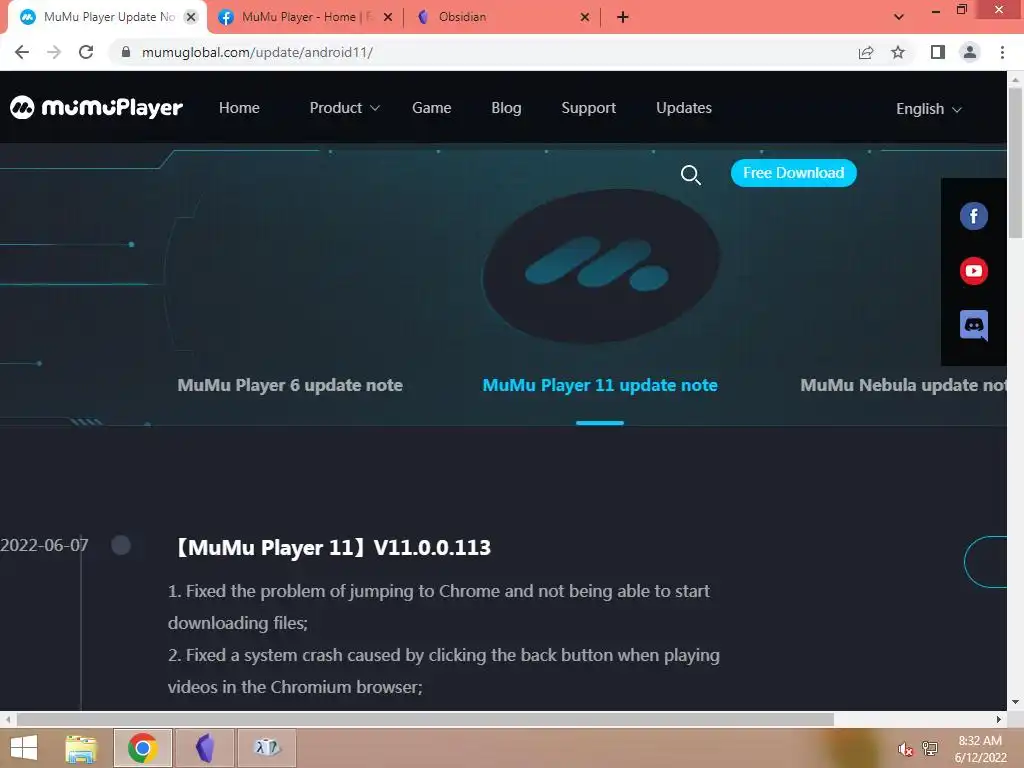Open English language selector
The width and height of the screenshot is (1024, 768).
point(929,109)
